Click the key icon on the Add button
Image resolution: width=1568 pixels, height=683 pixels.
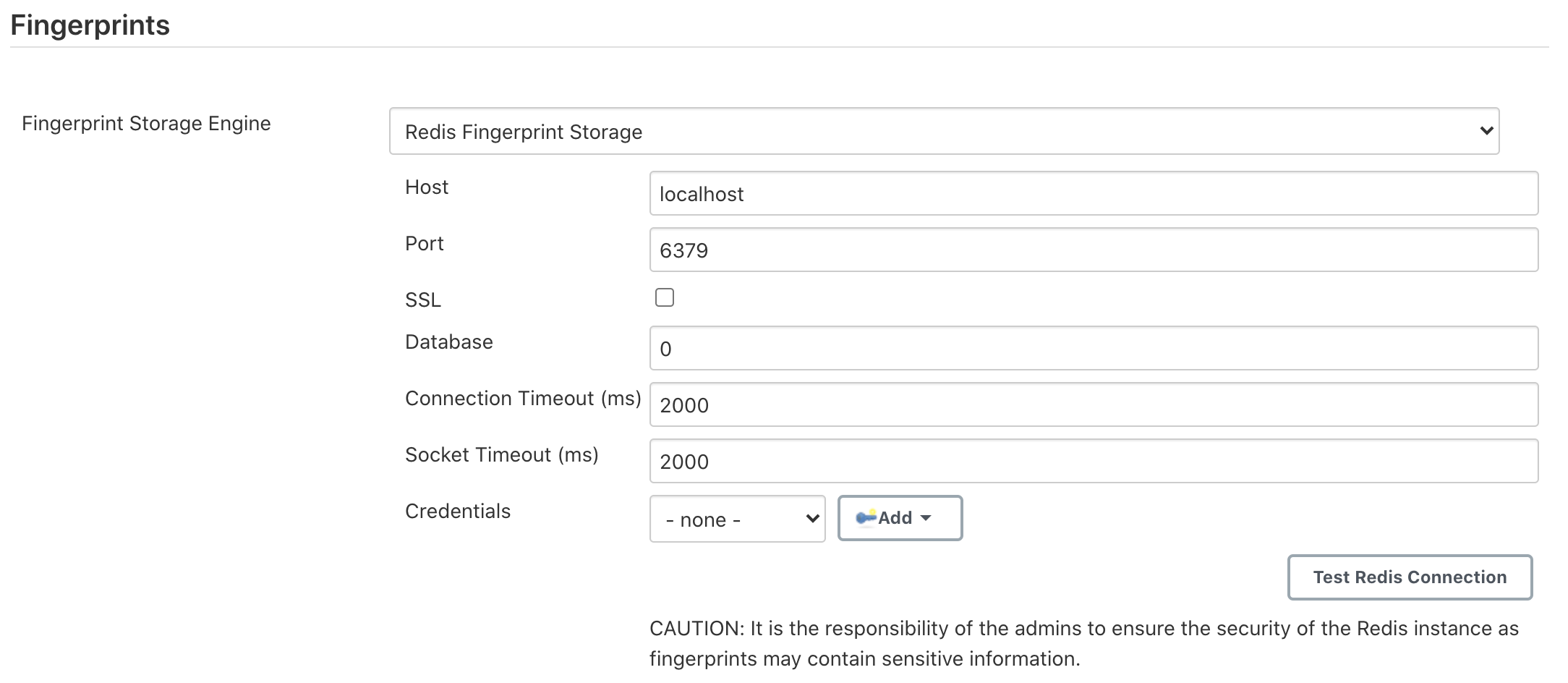pos(868,517)
